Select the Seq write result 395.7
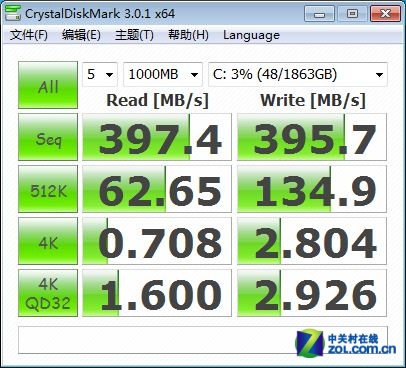Screen dimensions: 406x368 (x=312, y=137)
